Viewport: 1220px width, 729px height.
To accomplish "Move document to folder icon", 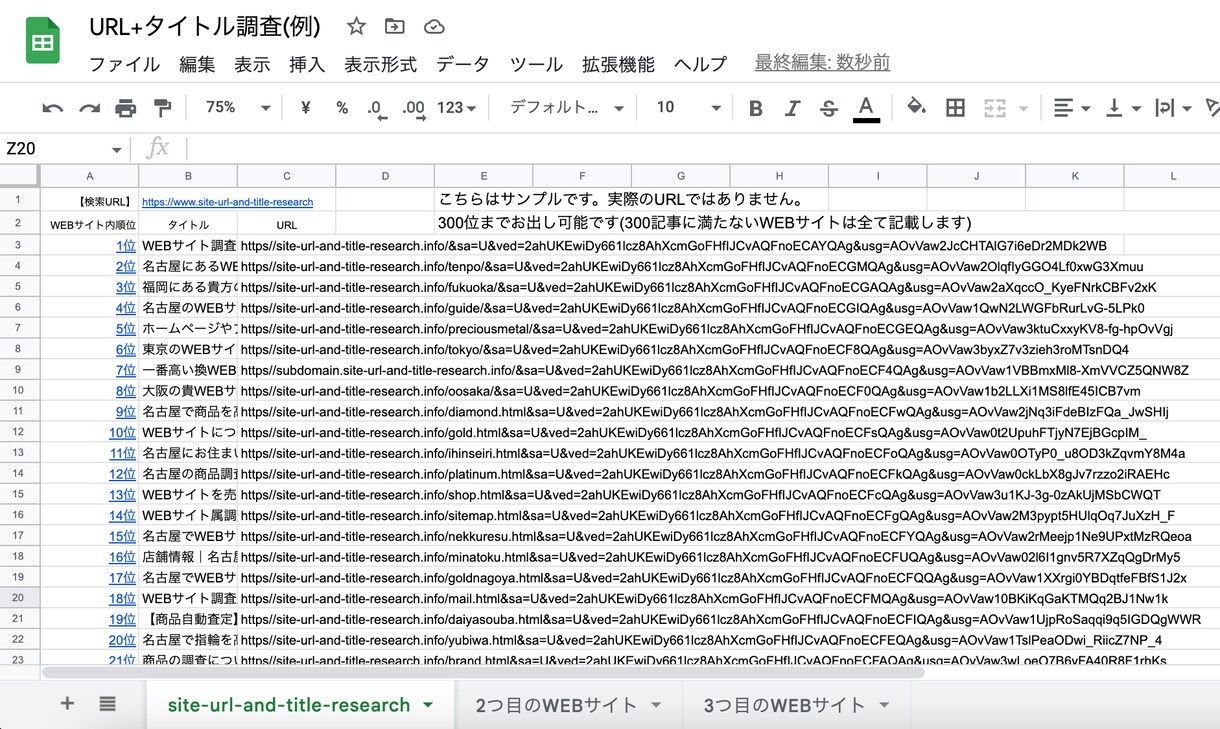I will coord(395,27).
